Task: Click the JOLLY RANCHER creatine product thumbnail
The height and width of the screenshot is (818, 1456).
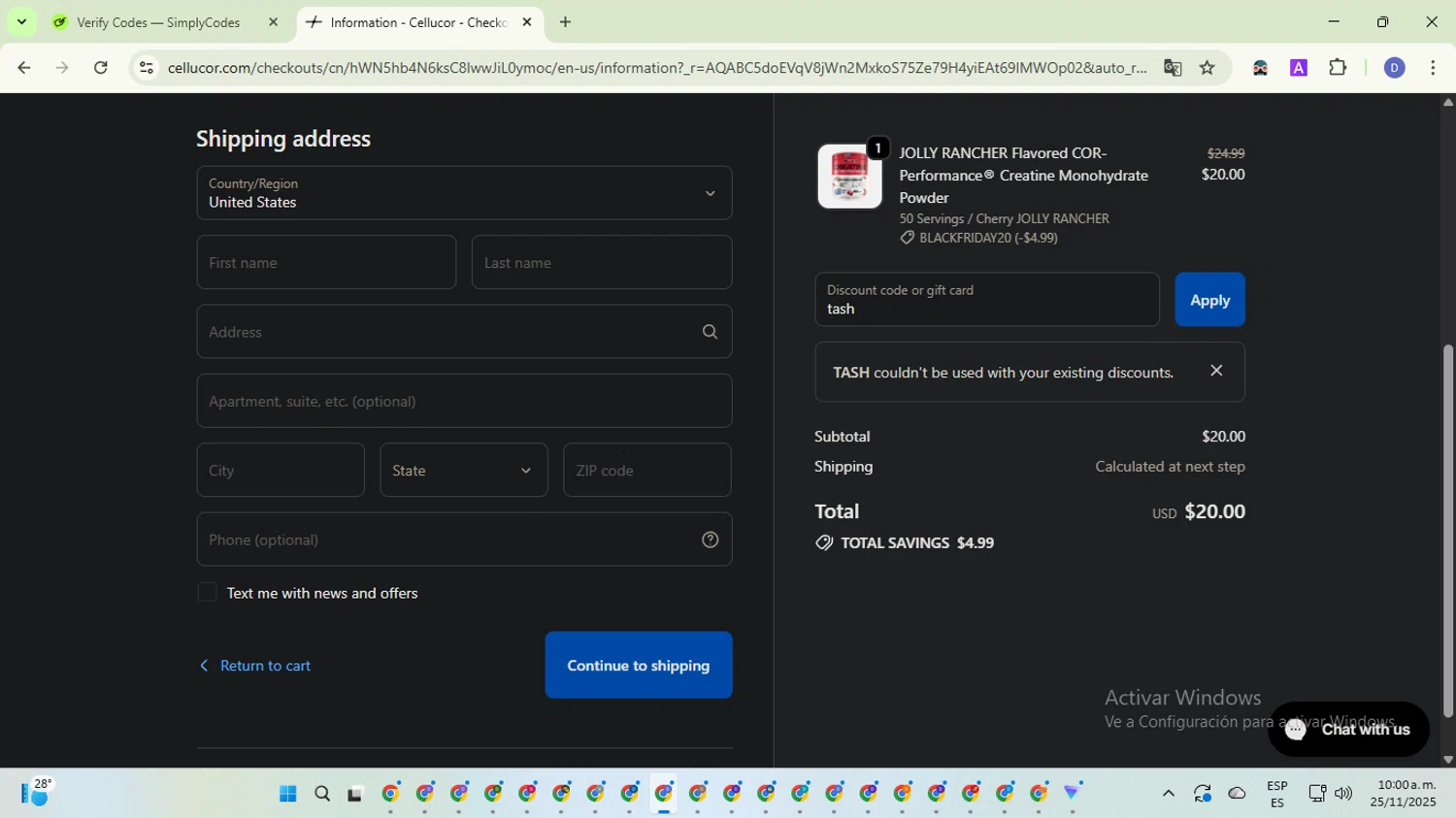Action: pos(850,176)
